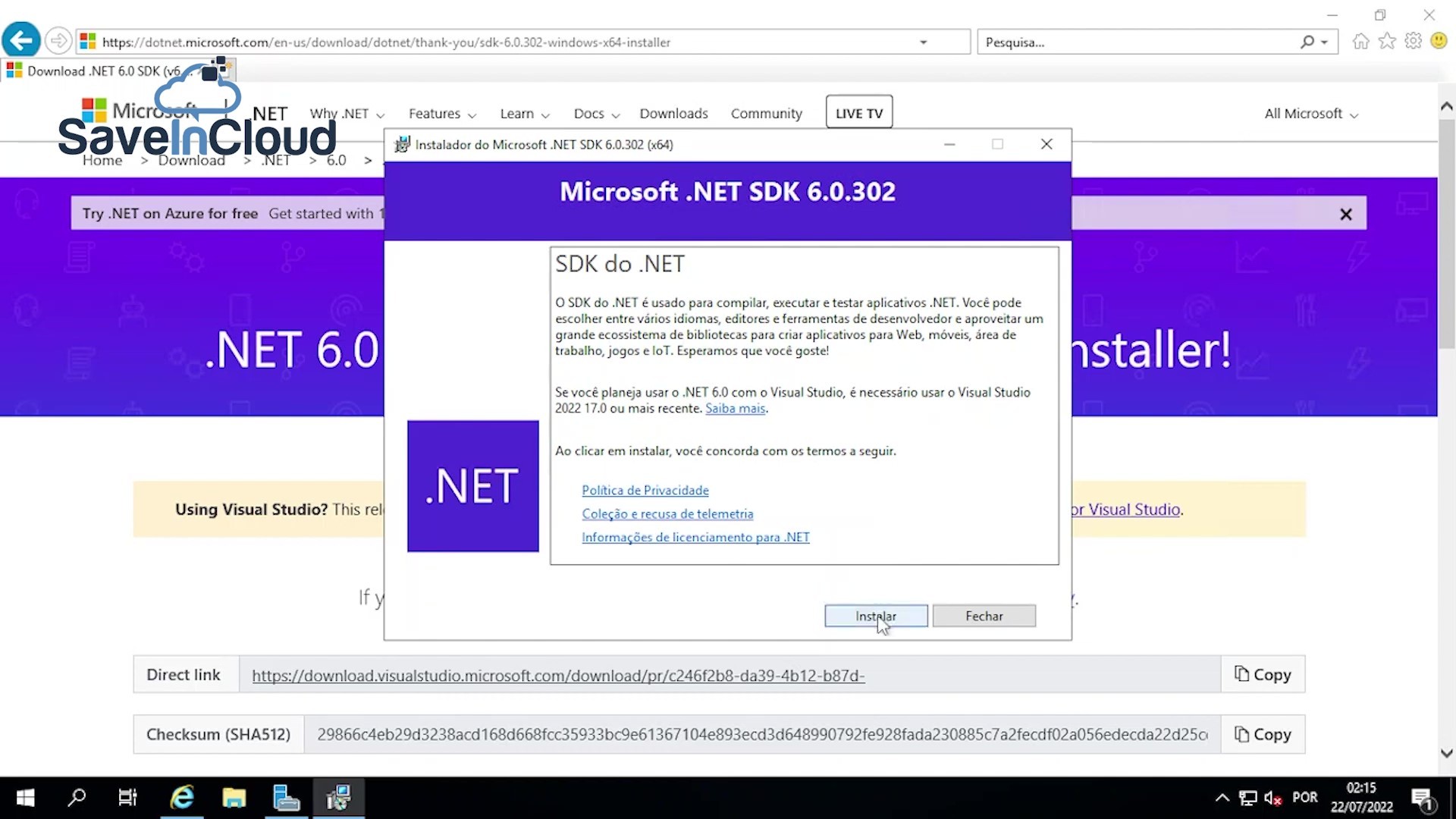Click the Checksum SHA512 hash value
This screenshot has height=819, width=1456.
(762, 734)
